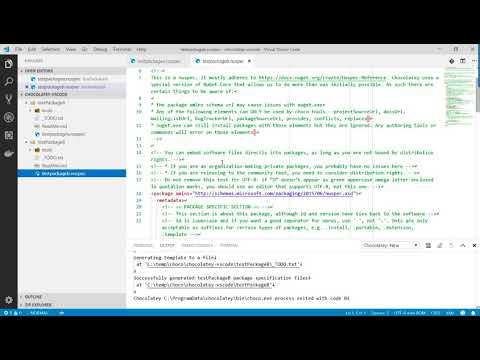Open the Debug menu
The image size is (480, 360).
(x=100, y=49)
